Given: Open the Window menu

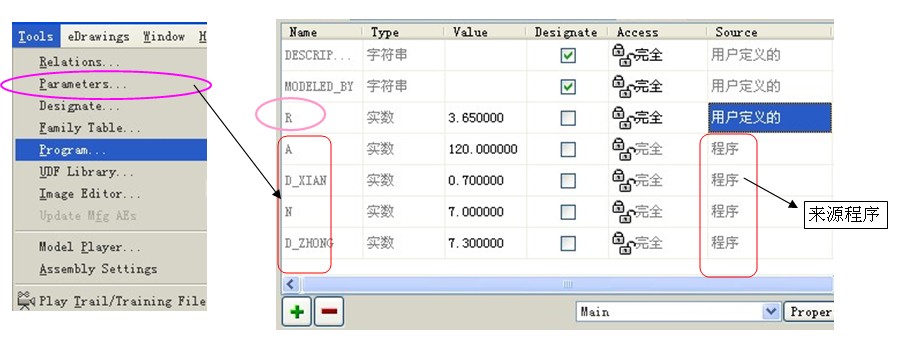Looking at the screenshot, I should pyautogui.click(x=164, y=36).
